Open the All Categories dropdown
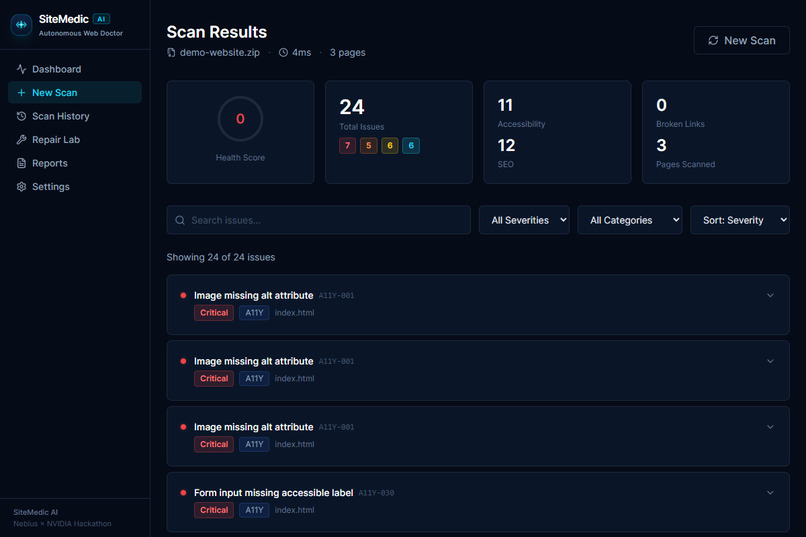The image size is (806, 537). pyautogui.click(x=630, y=220)
